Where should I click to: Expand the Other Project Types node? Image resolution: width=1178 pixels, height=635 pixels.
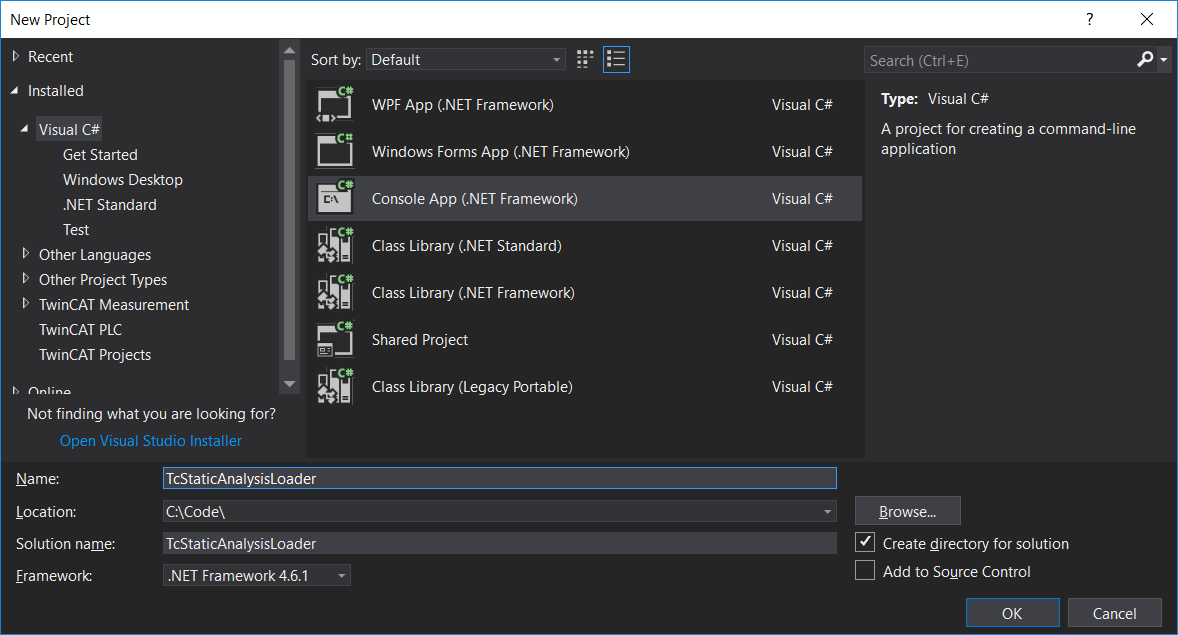(26, 279)
